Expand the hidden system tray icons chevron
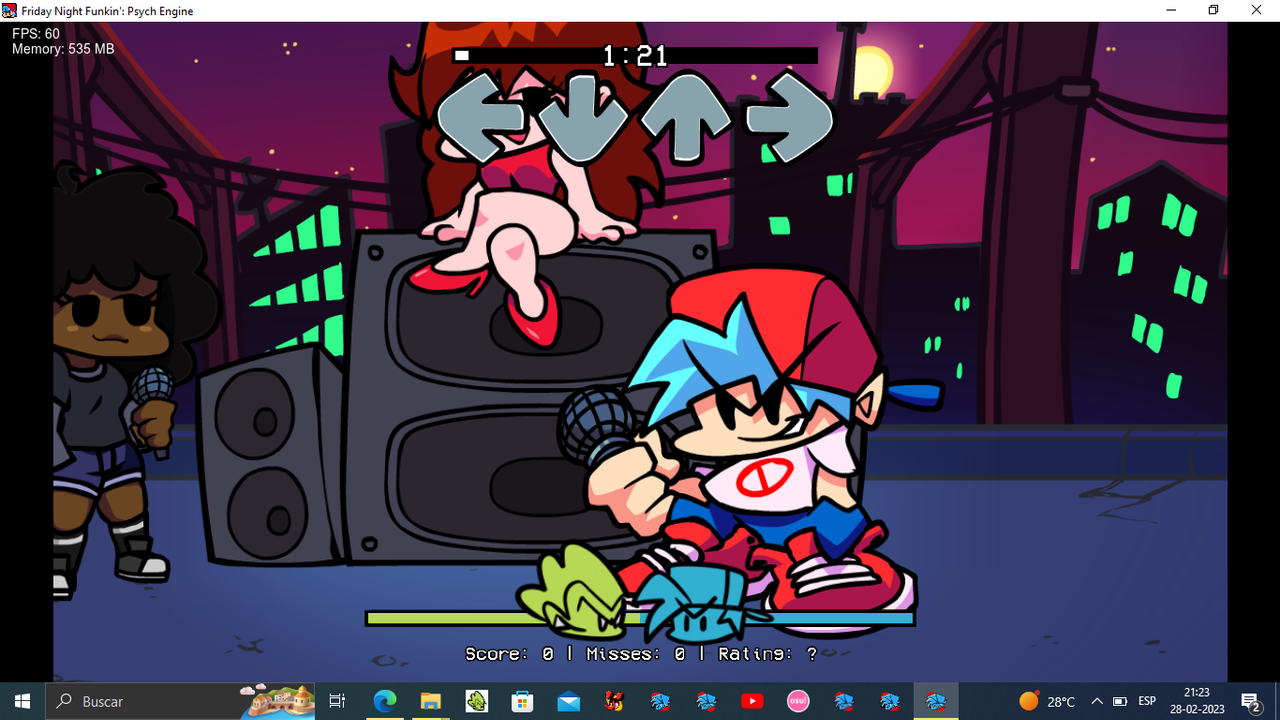The image size is (1280, 720). pos(1097,701)
